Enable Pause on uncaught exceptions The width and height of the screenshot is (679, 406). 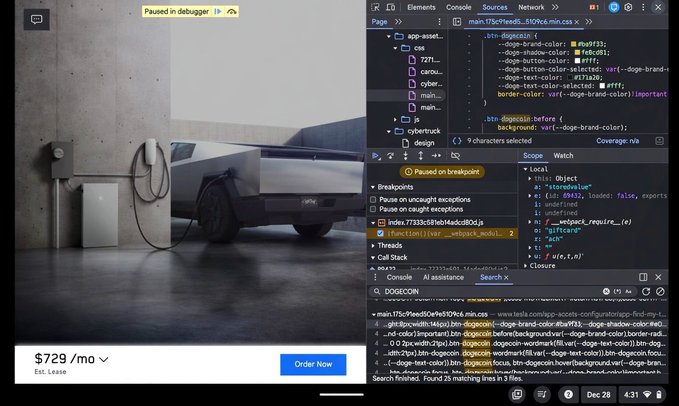click(x=373, y=200)
